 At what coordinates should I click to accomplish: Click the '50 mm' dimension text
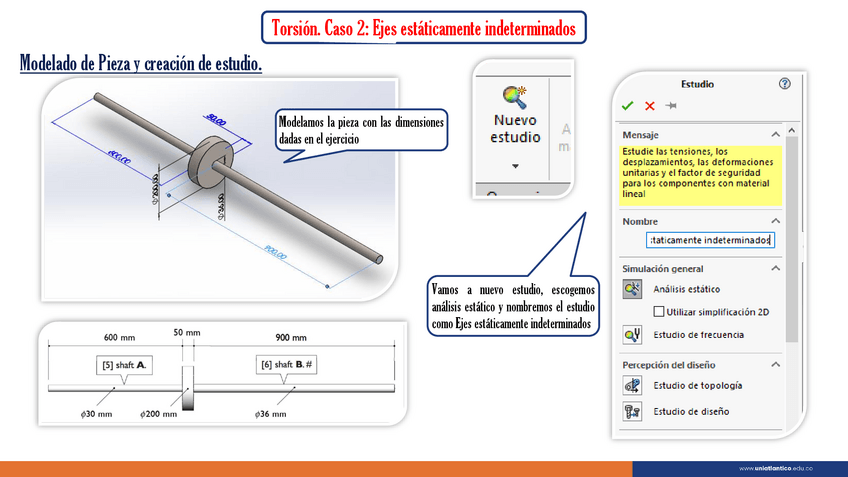(x=187, y=333)
